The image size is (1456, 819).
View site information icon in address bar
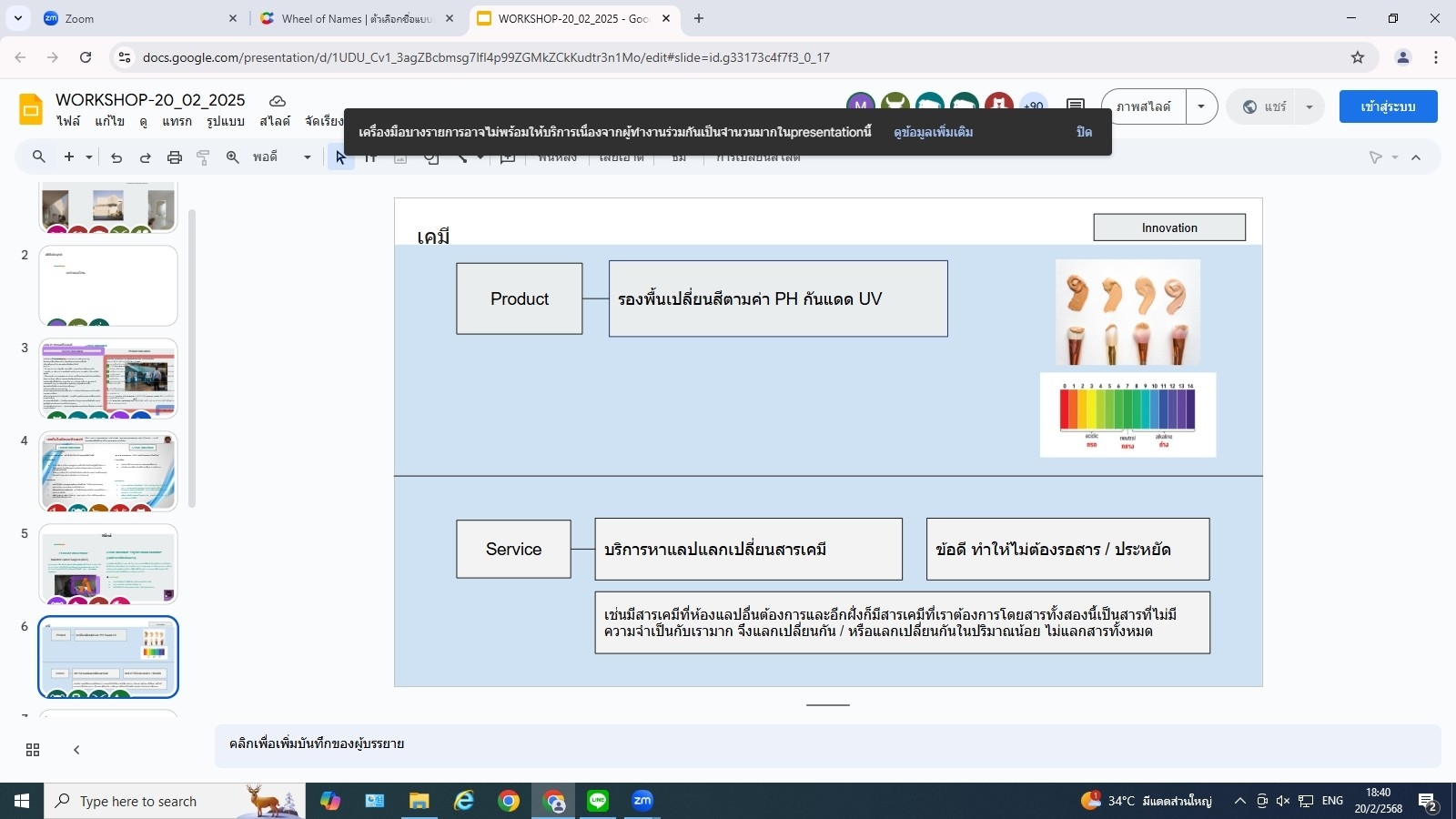(x=125, y=57)
